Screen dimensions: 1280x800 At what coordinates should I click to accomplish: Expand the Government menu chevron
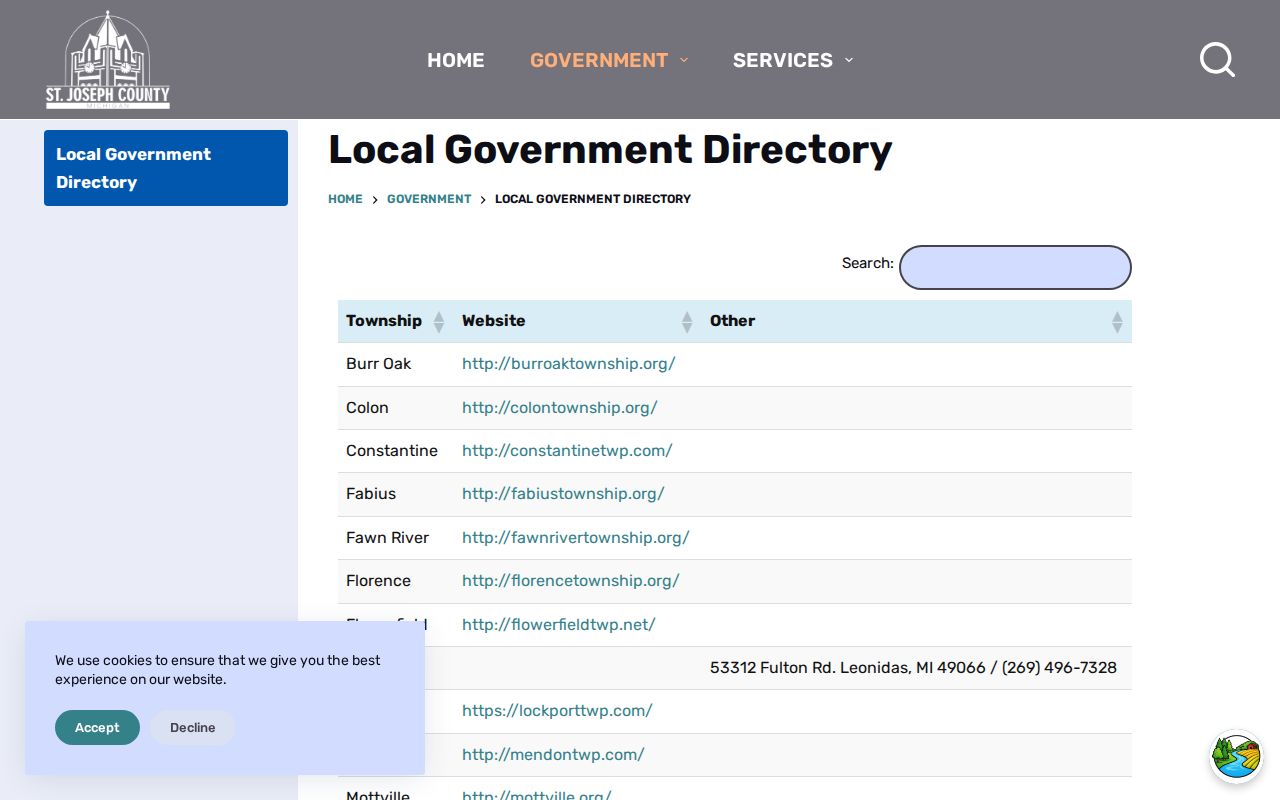[684, 60]
